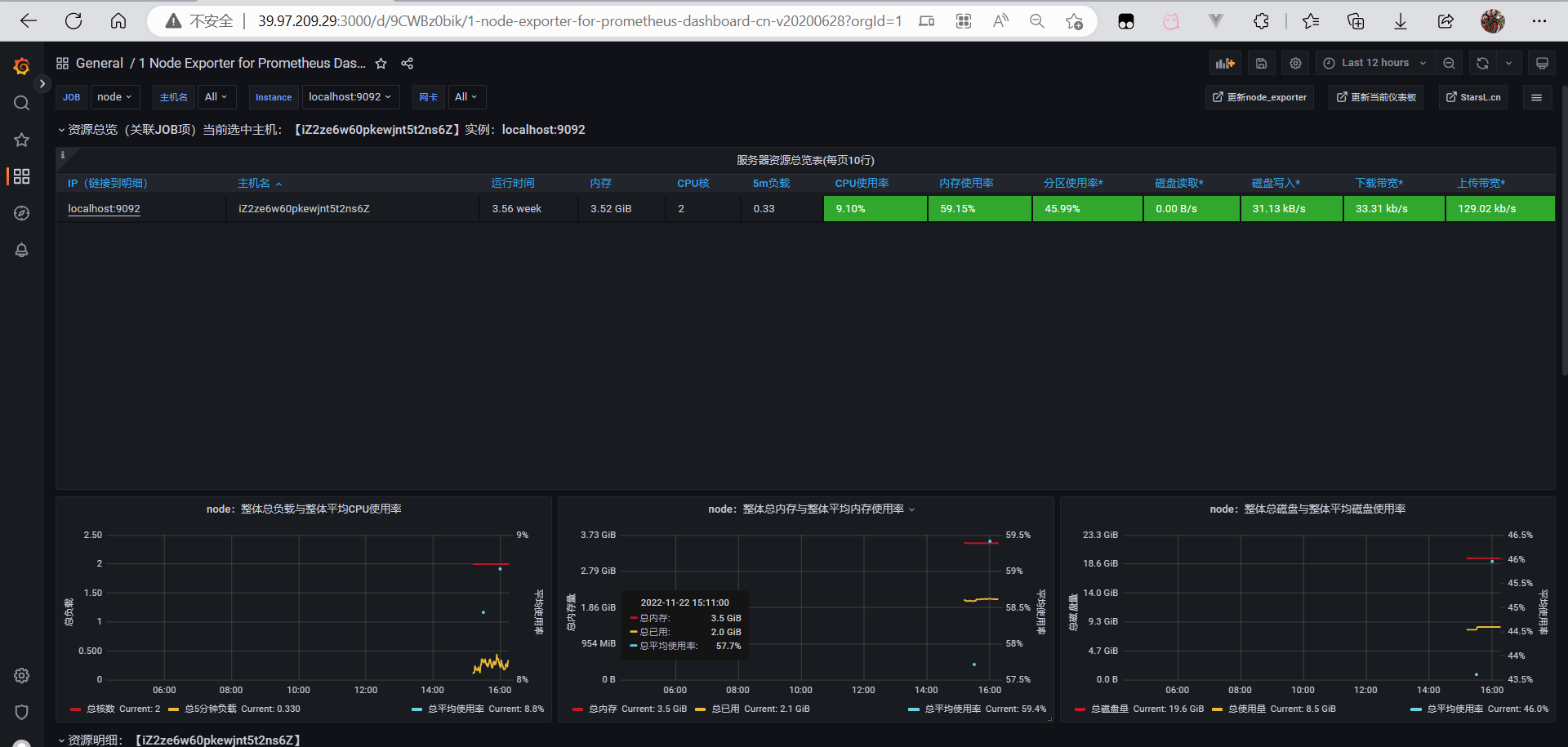1568x747 pixels.
Task: Click the 59.15% memory usage cell
Action: [x=980, y=209]
